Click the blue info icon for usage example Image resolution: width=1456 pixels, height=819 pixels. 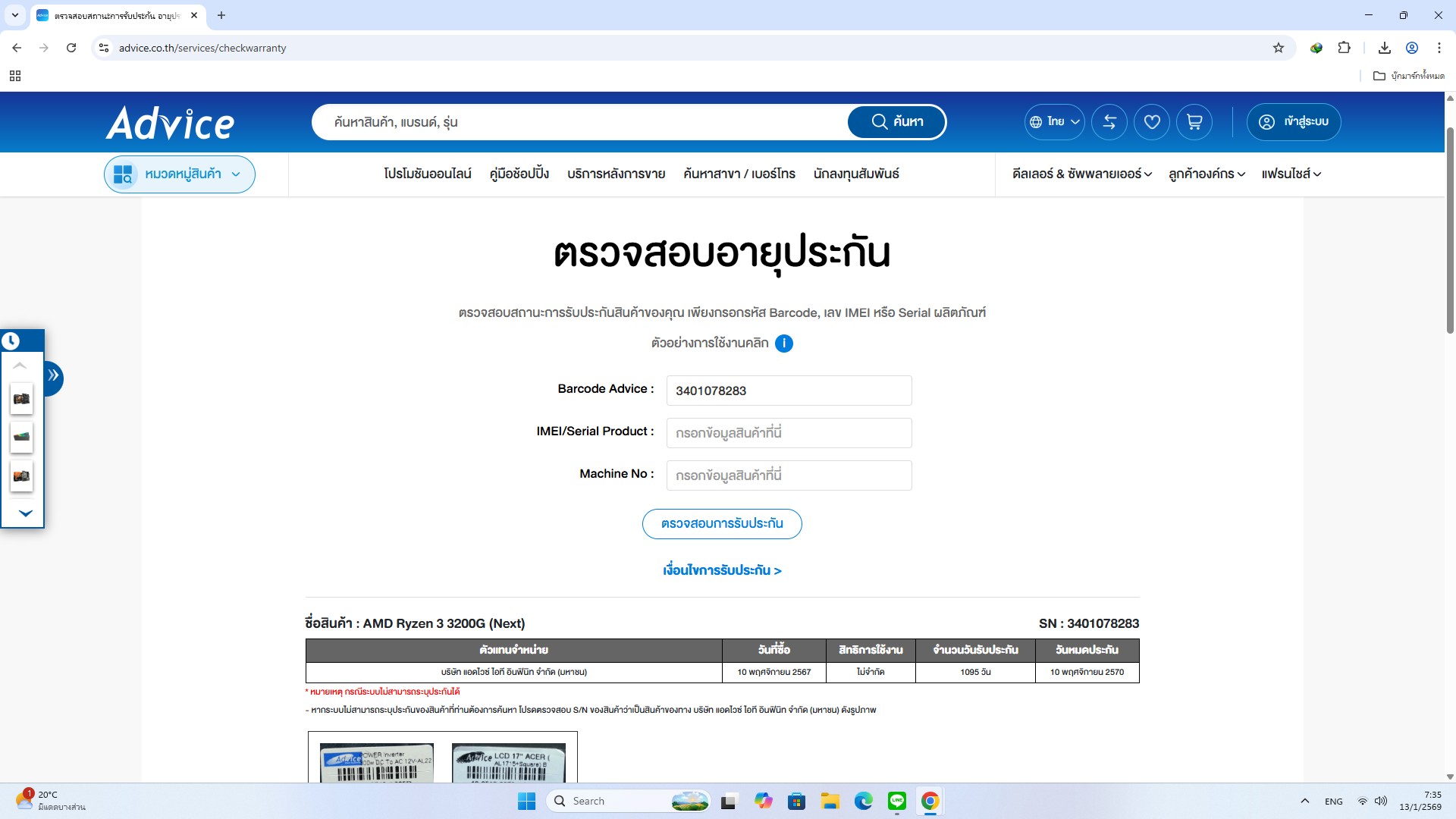pyautogui.click(x=784, y=344)
